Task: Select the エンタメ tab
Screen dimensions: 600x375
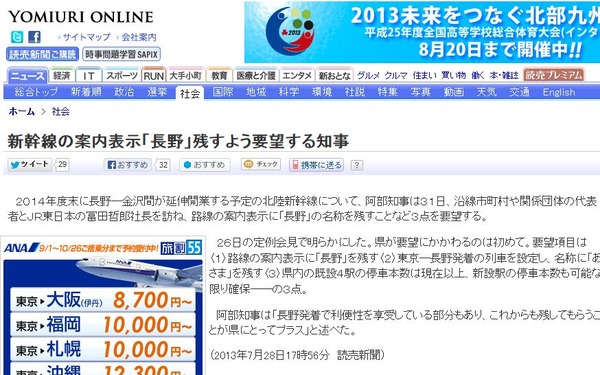Action: [297, 75]
